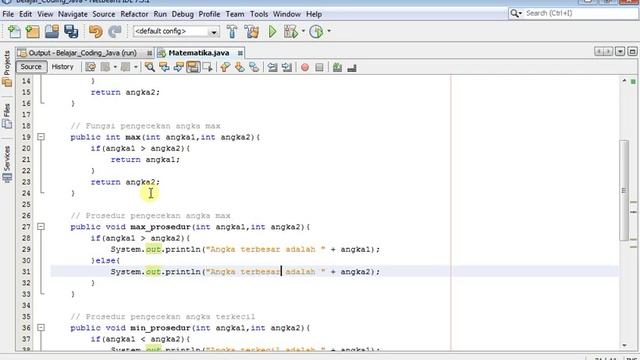Start Debug Project from the toolbar
Image resolution: width=640 pixels, height=360 pixels.
click(291, 31)
